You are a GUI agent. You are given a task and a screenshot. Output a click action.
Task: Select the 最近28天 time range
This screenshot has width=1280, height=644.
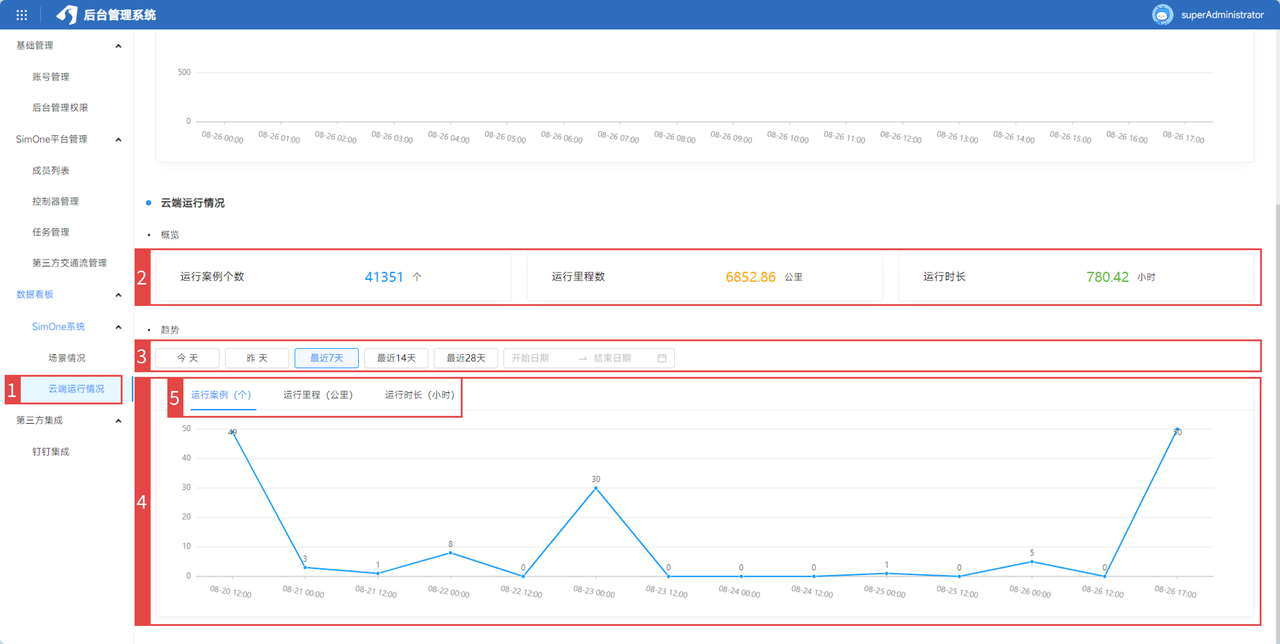pyautogui.click(x=466, y=358)
